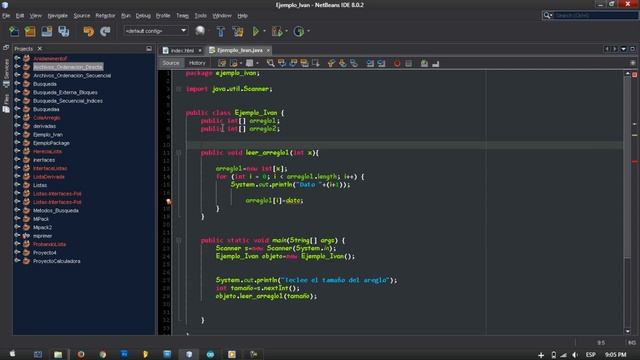640x360 pixels.
Task: Click the Profile Project icon
Action: coord(299,31)
